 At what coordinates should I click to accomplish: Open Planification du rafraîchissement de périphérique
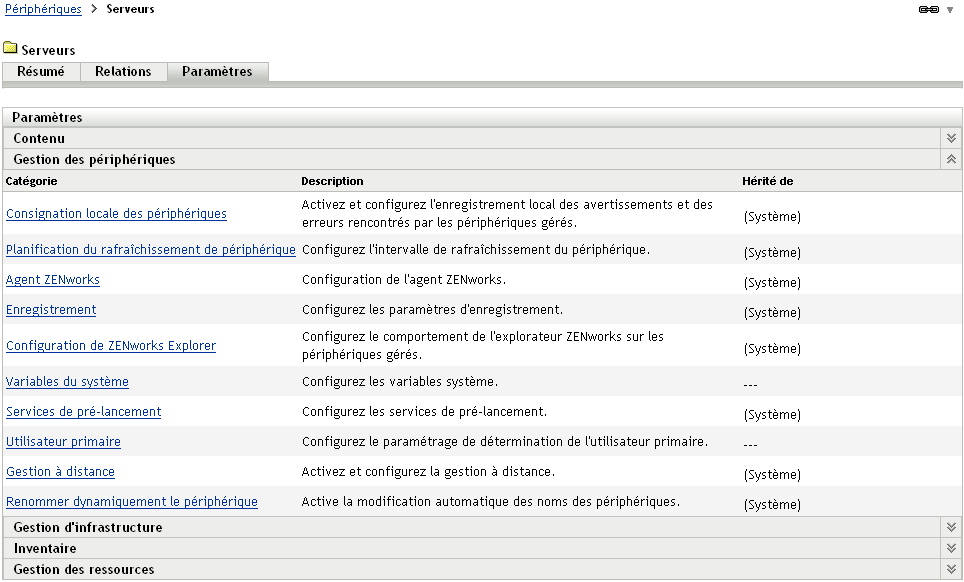point(150,250)
